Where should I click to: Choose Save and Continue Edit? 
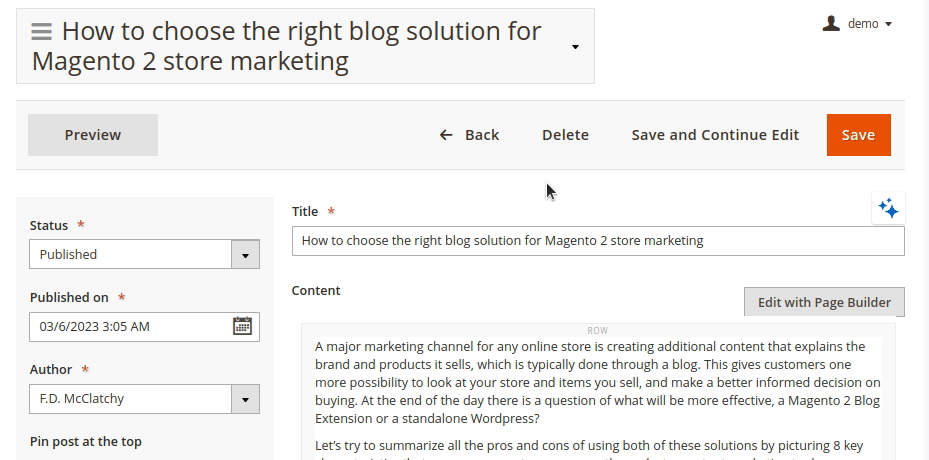[715, 135]
